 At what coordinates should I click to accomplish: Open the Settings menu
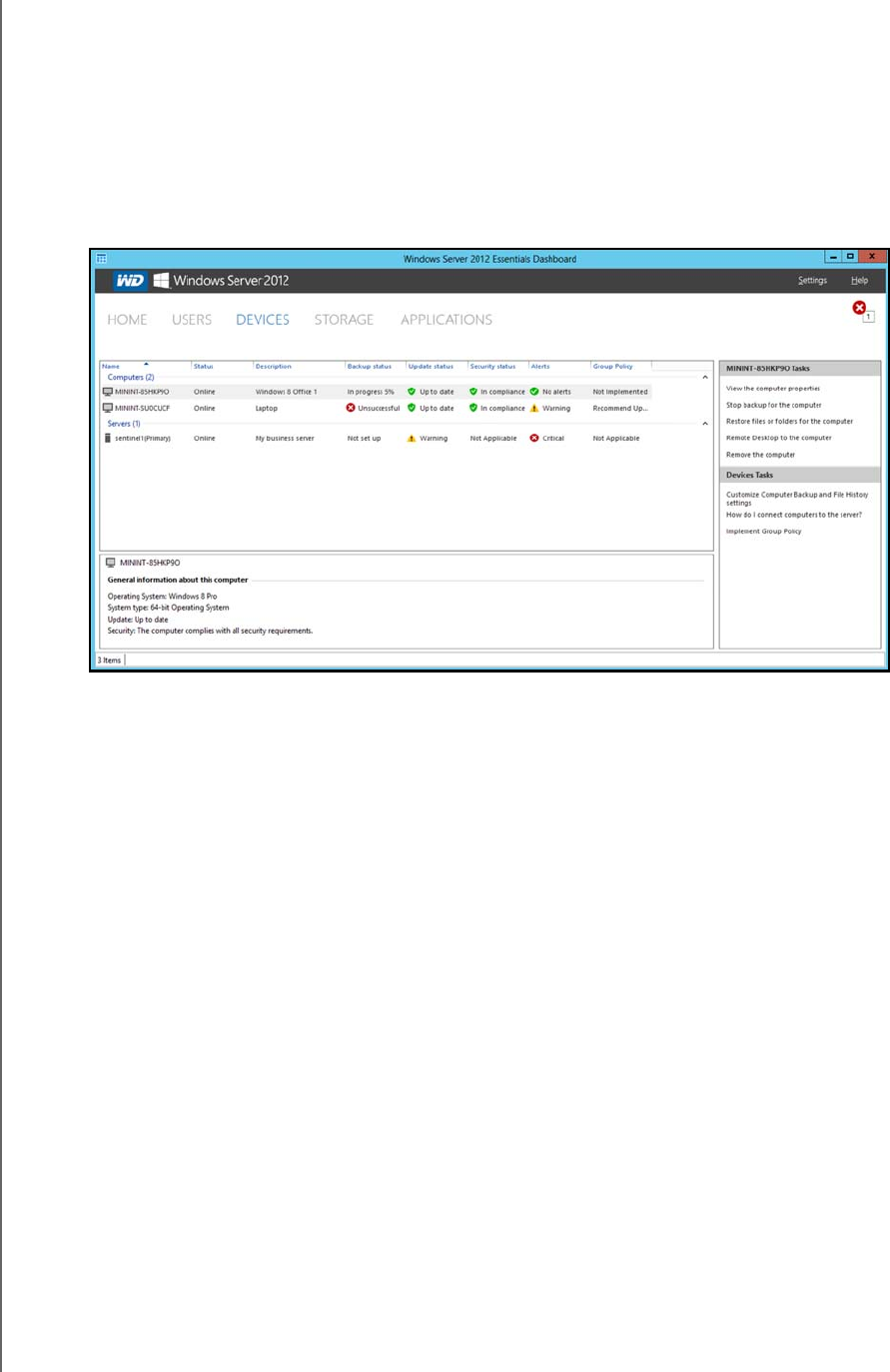(812, 281)
